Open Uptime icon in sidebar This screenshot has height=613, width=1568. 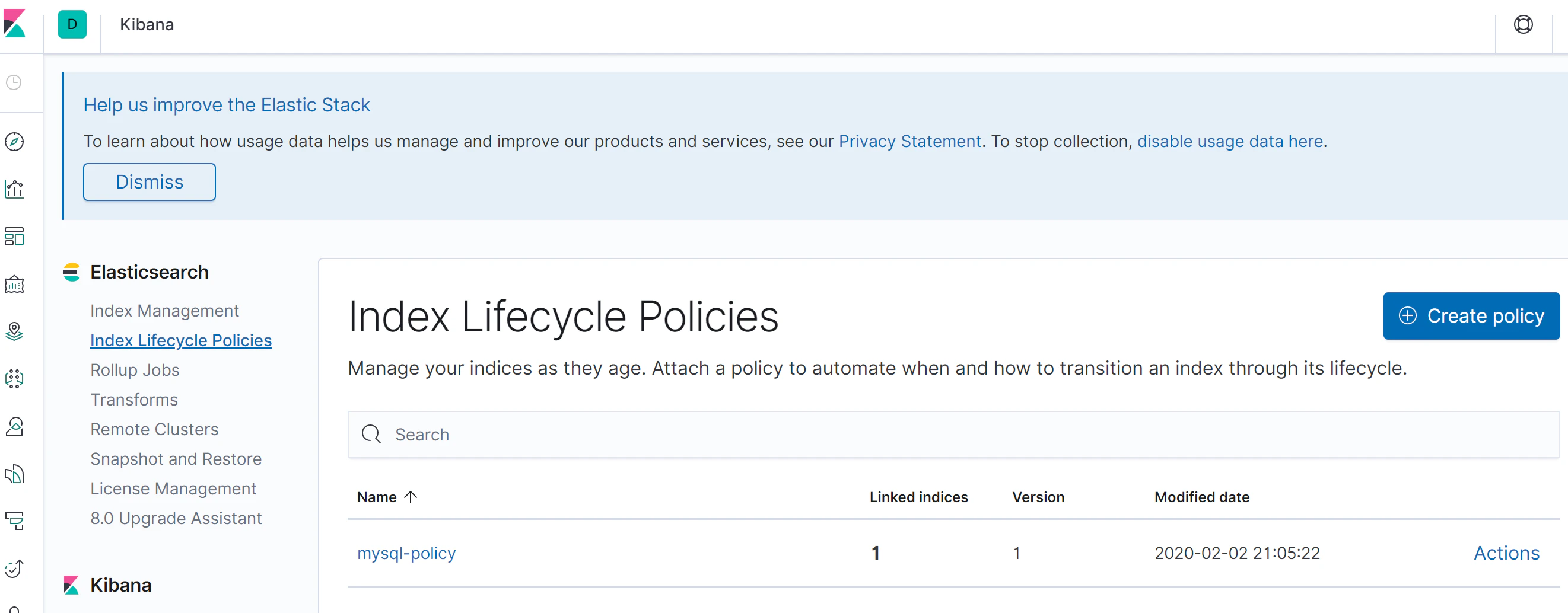click(14, 568)
